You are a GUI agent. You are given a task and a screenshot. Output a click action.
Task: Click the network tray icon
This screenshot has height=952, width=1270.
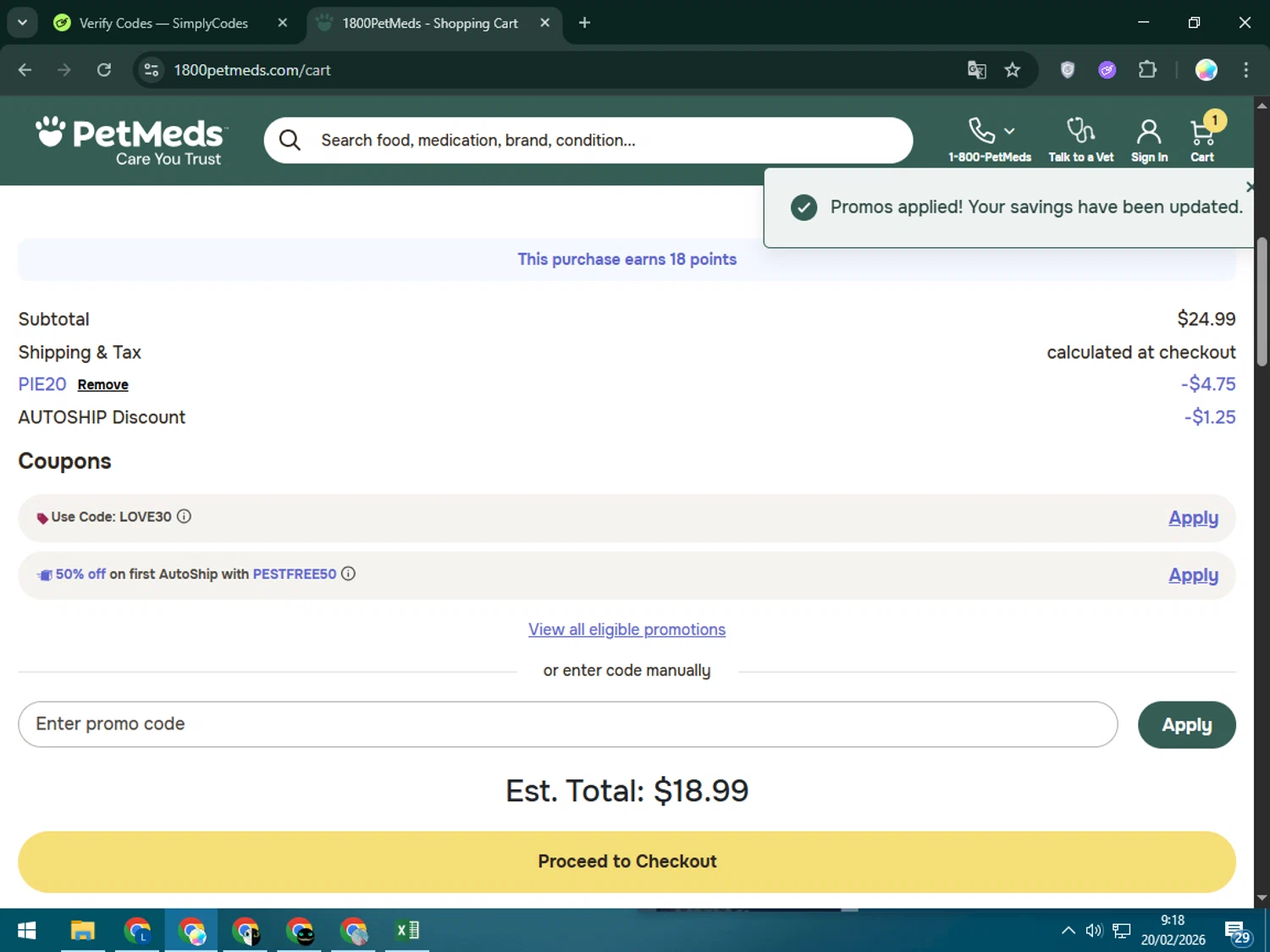click(x=1122, y=931)
